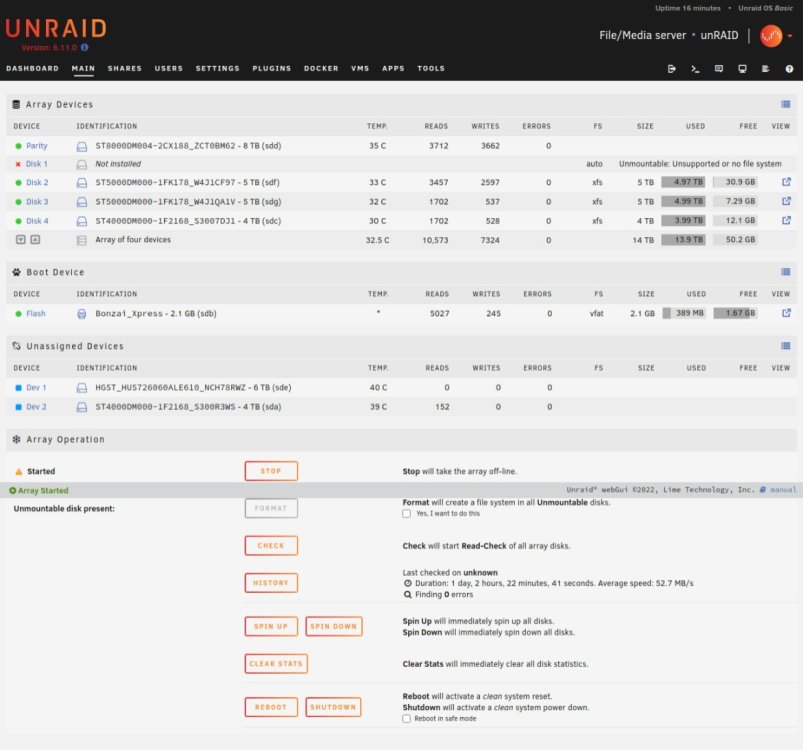This screenshot has width=803, height=750.
Task: Click Flash green status indicator
Action: coord(18,313)
